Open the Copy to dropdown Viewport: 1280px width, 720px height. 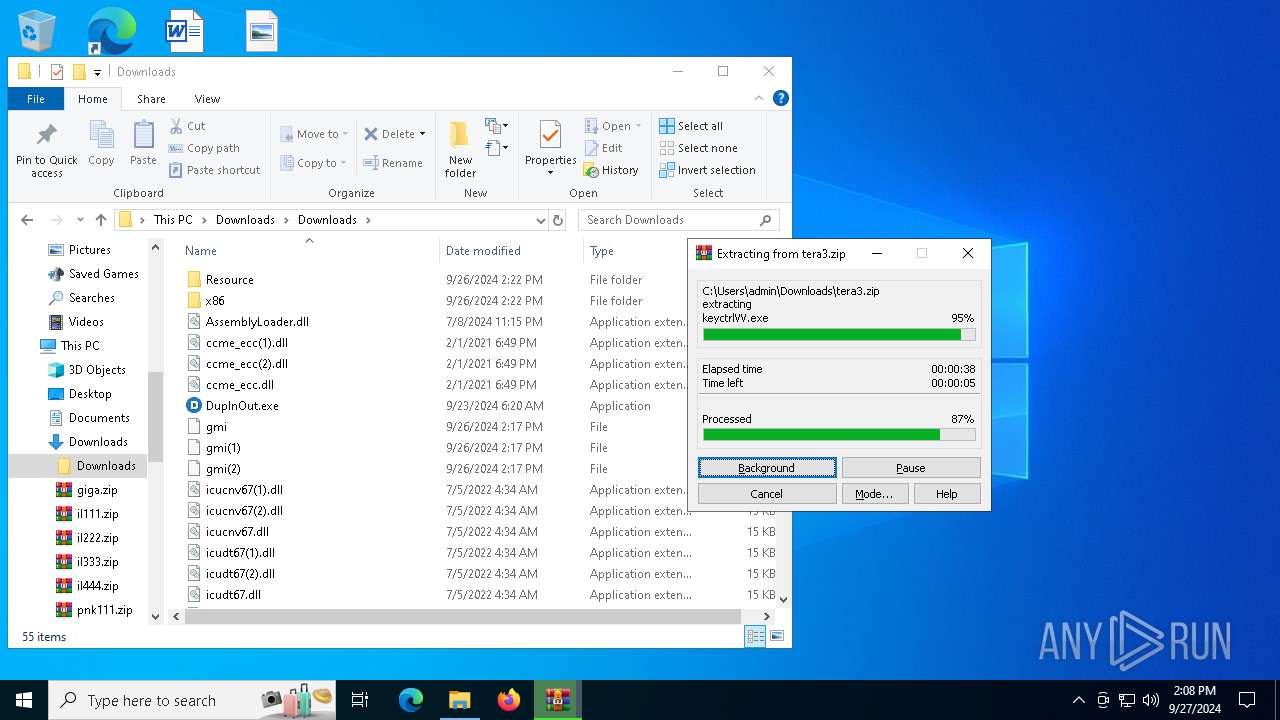pyautogui.click(x=313, y=163)
